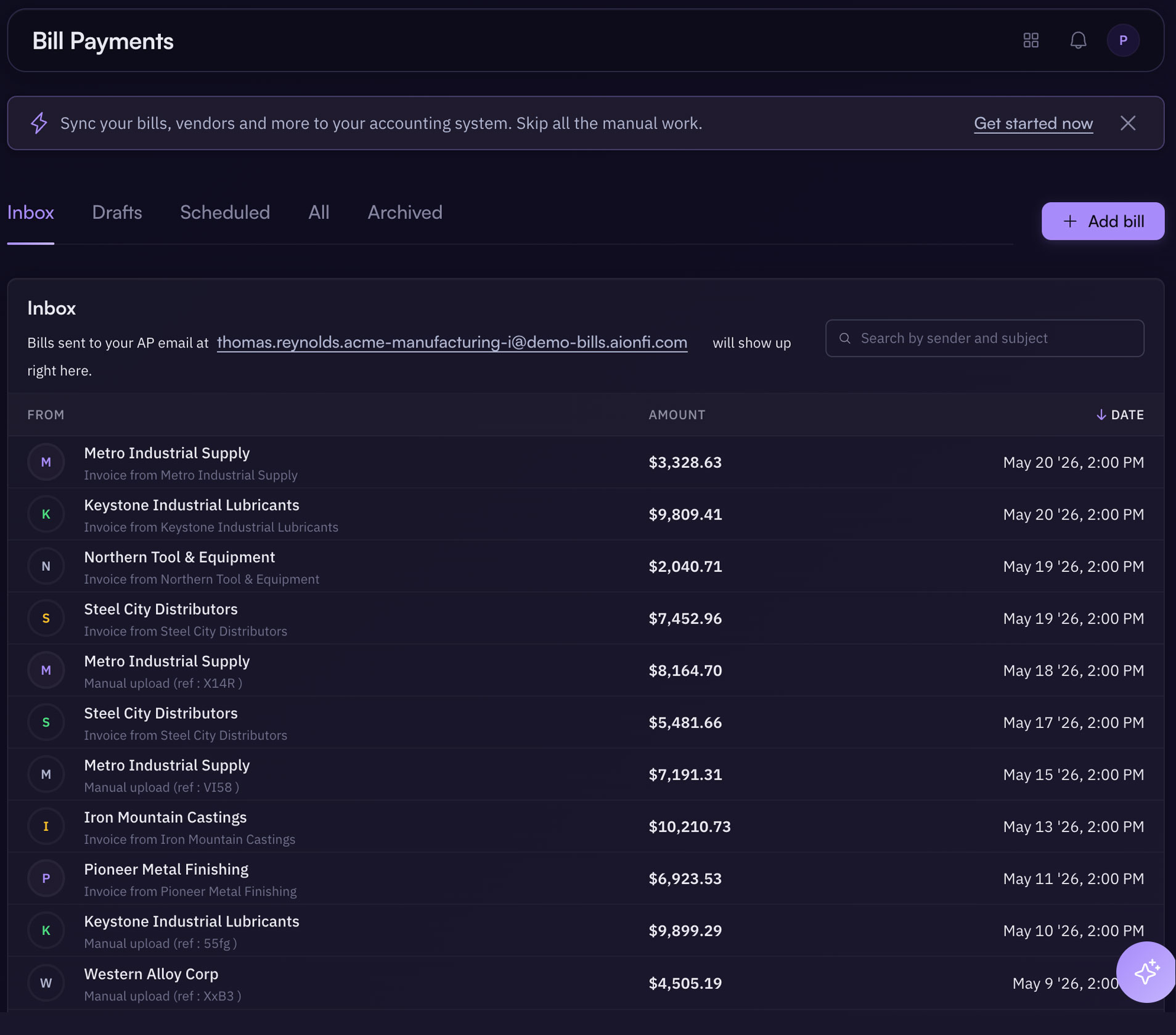
Task: Click the May 18 '26, 2:00 PM date
Action: click(1073, 671)
